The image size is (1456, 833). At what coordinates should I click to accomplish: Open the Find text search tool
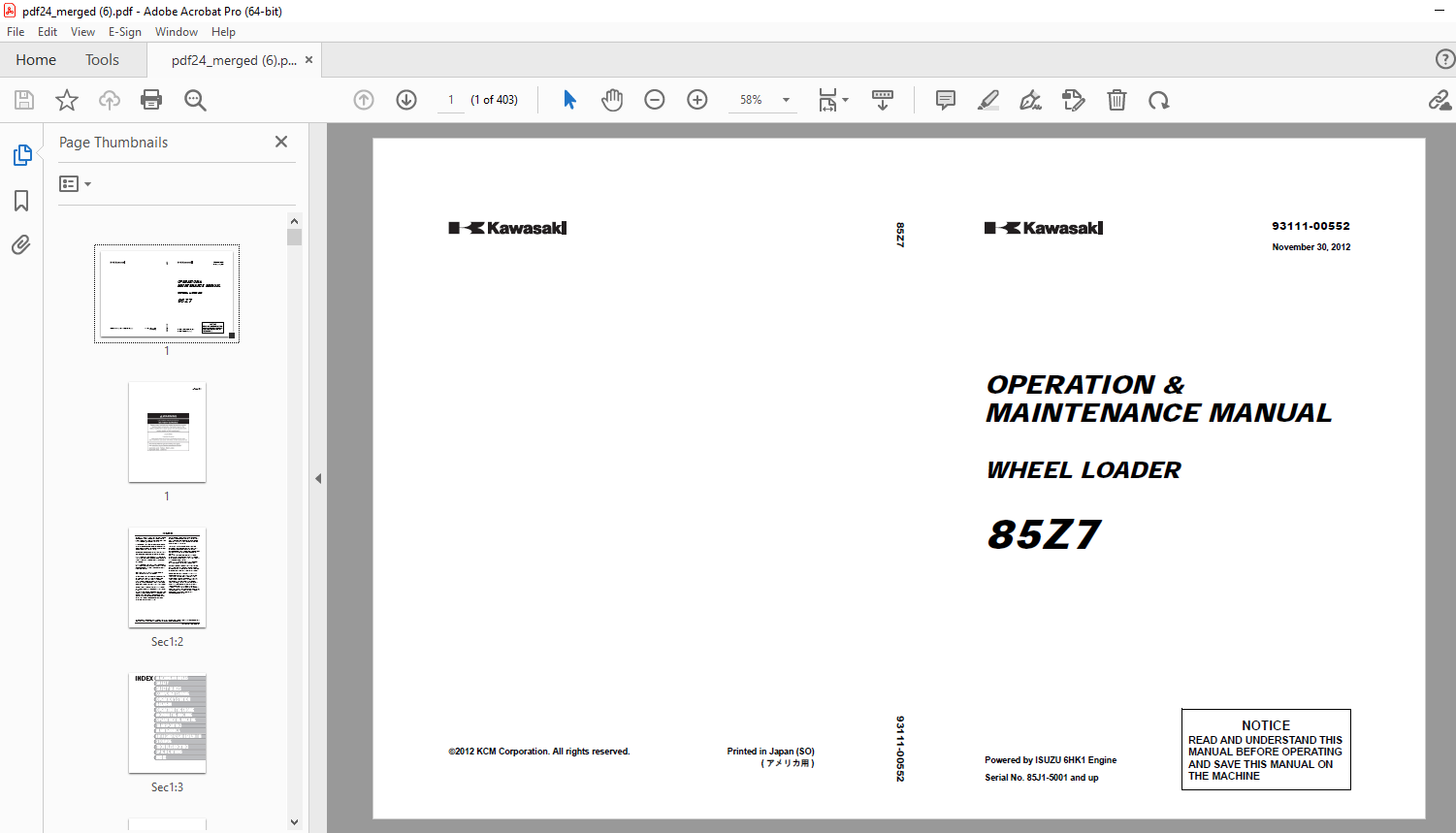[195, 100]
